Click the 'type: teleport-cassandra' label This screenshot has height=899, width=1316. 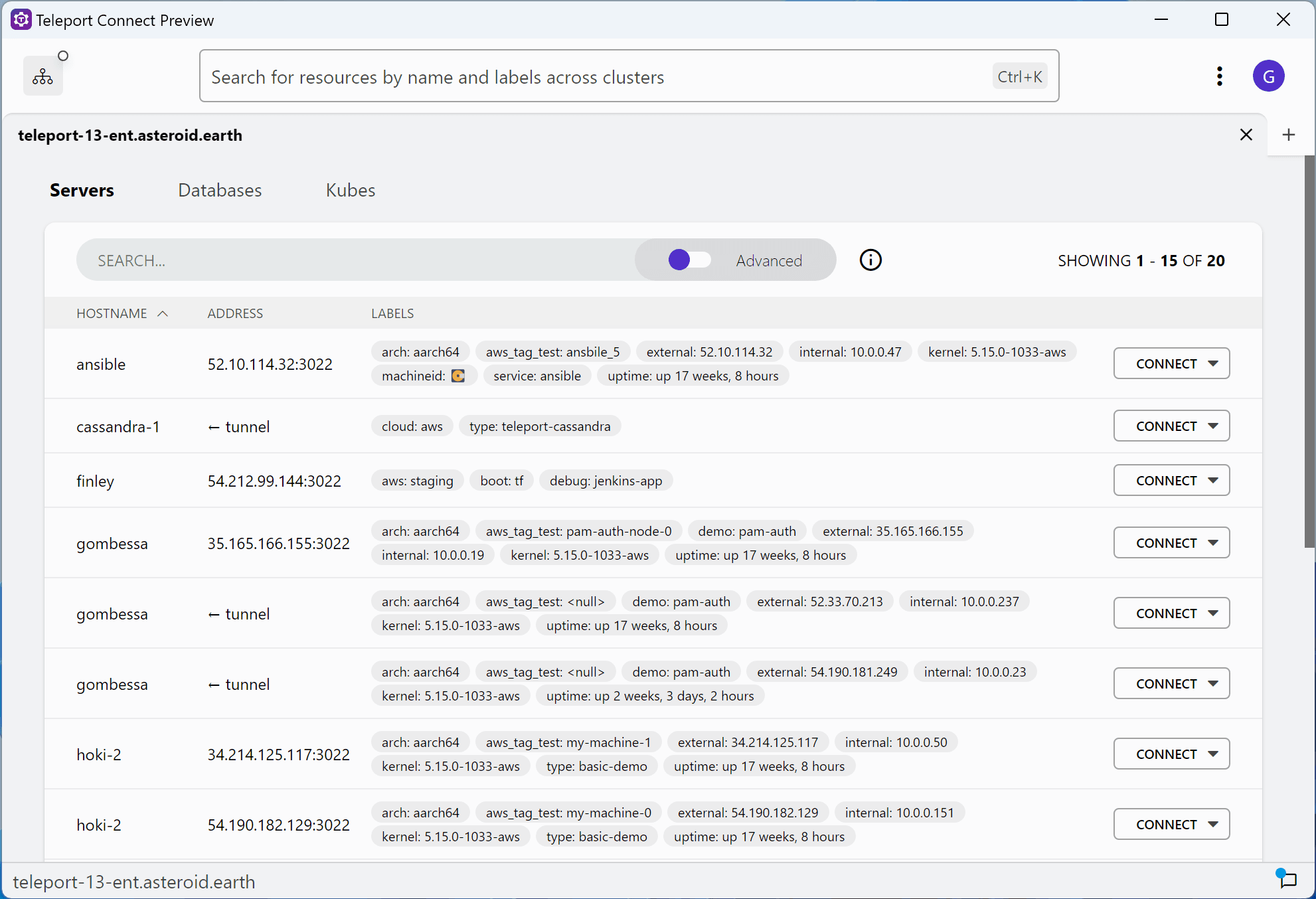539,426
